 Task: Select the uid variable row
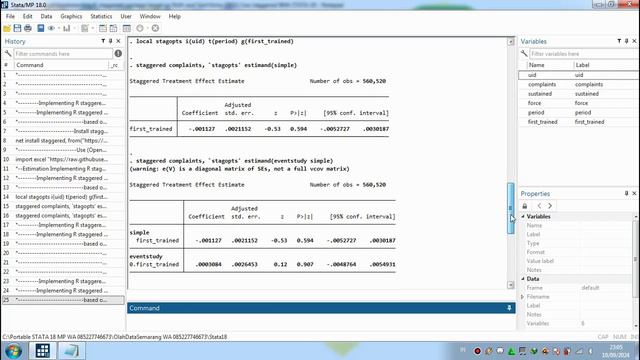579,75
